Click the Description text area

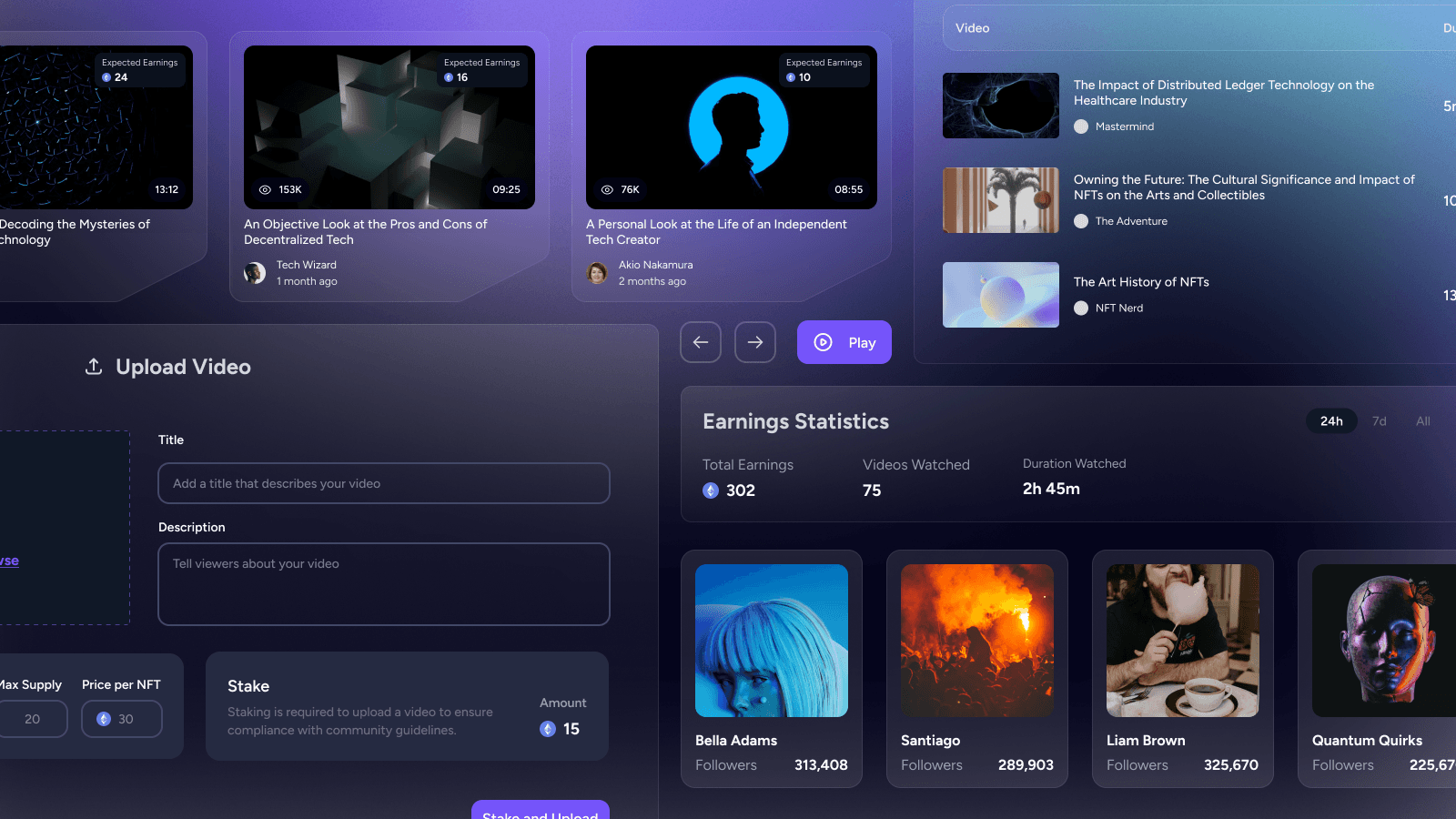(x=384, y=584)
